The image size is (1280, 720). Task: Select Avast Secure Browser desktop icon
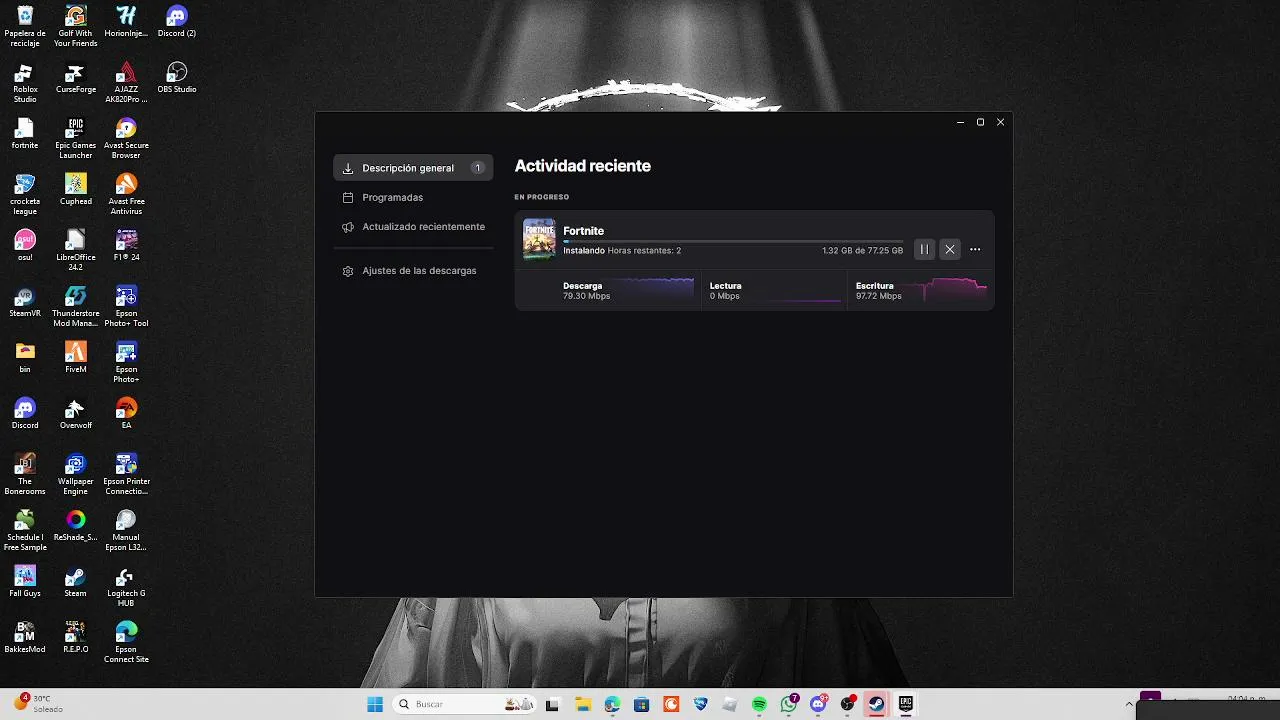(x=126, y=139)
